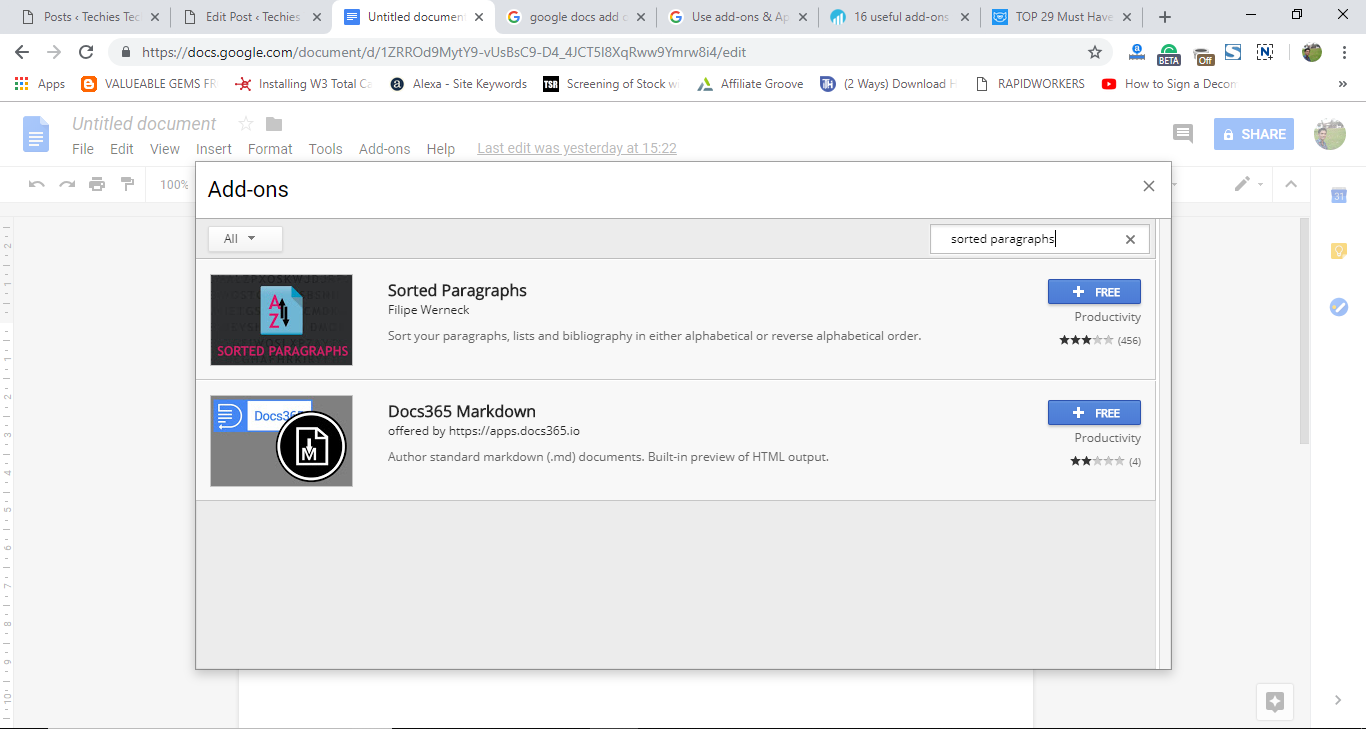Click the BETA extension icon
Image resolution: width=1366 pixels, height=729 pixels.
click(1168, 53)
